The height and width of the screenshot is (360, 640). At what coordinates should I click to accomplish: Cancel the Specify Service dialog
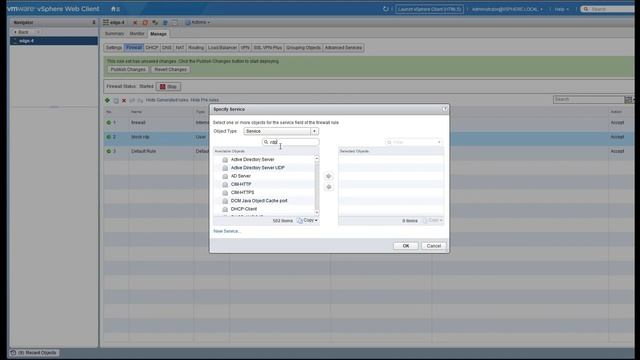coord(433,246)
